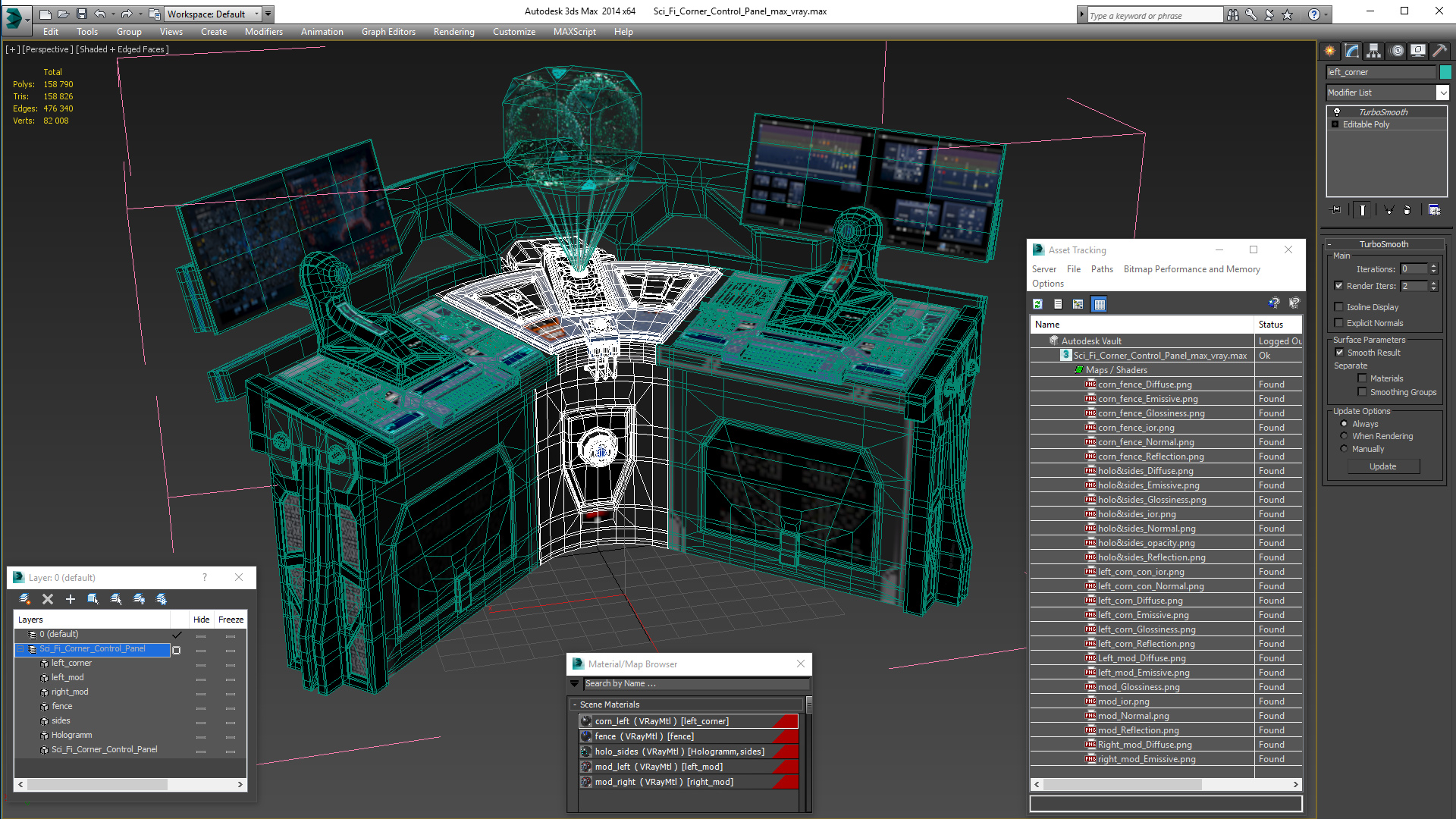Click Configure Modifier Sets icon

pos(1434,210)
